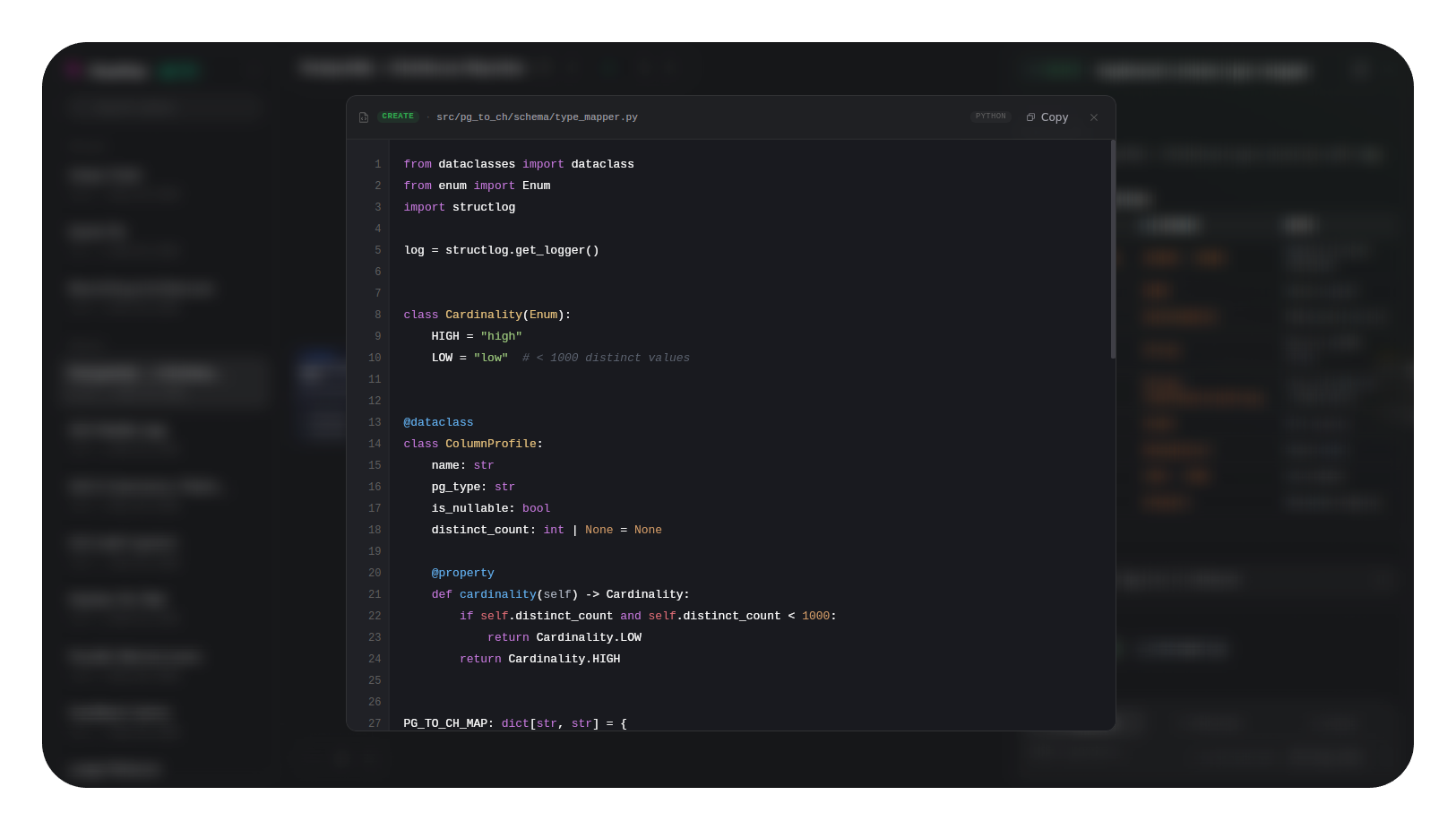The width and height of the screenshot is (1456, 830).
Task: Open the src/pg_to_ch/schema/type_mapper.py path
Action: [x=537, y=117]
